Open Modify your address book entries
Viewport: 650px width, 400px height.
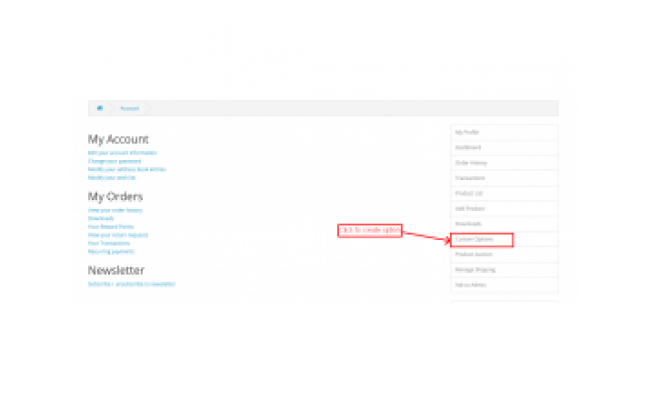point(127,170)
